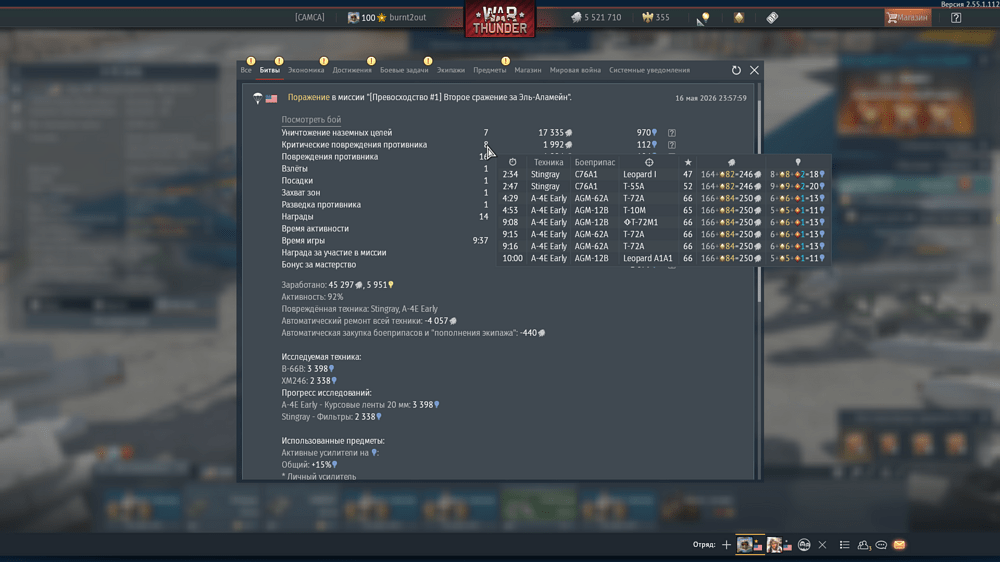Click the ticket coupon icon in the top bar
The width and height of the screenshot is (1000, 562).
[x=772, y=18]
